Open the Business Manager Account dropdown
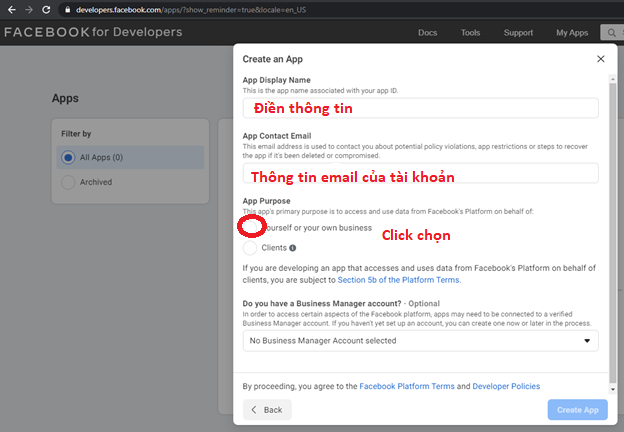This screenshot has width=624, height=432. 421,341
